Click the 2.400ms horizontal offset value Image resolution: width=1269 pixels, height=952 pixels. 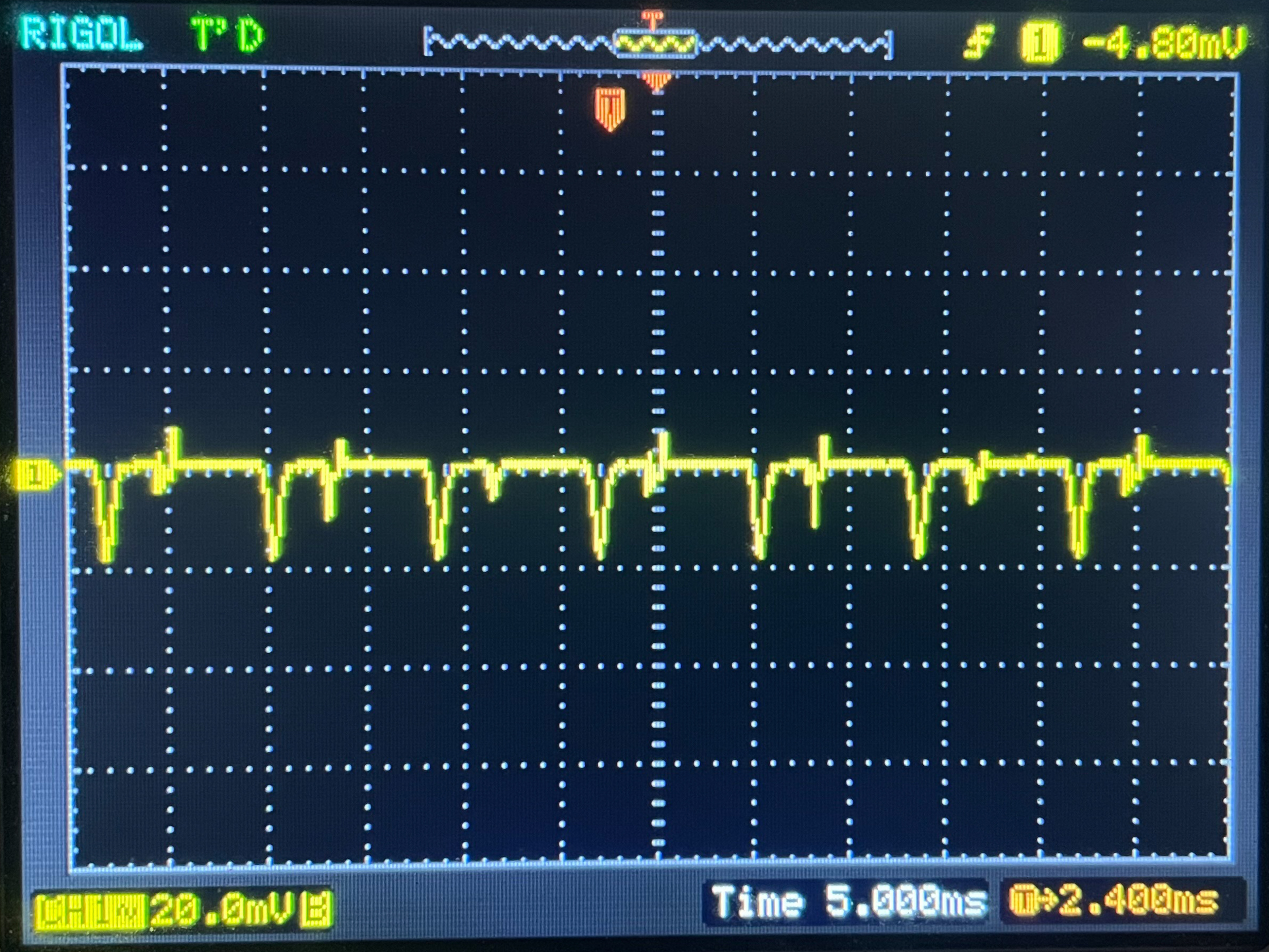(1139, 901)
